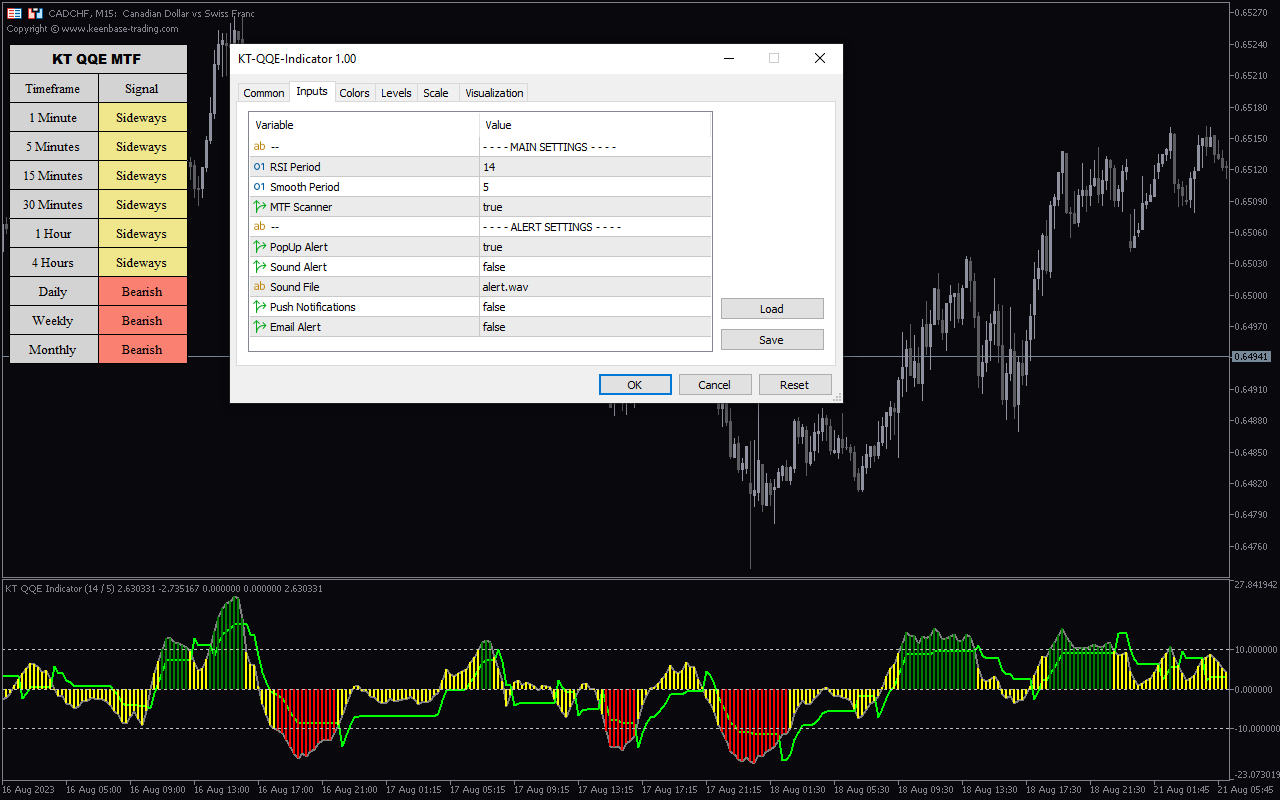Screen dimensions: 1280x800
Task: Click the '1 Minute' timeframe cell
Action: point(53,118)
